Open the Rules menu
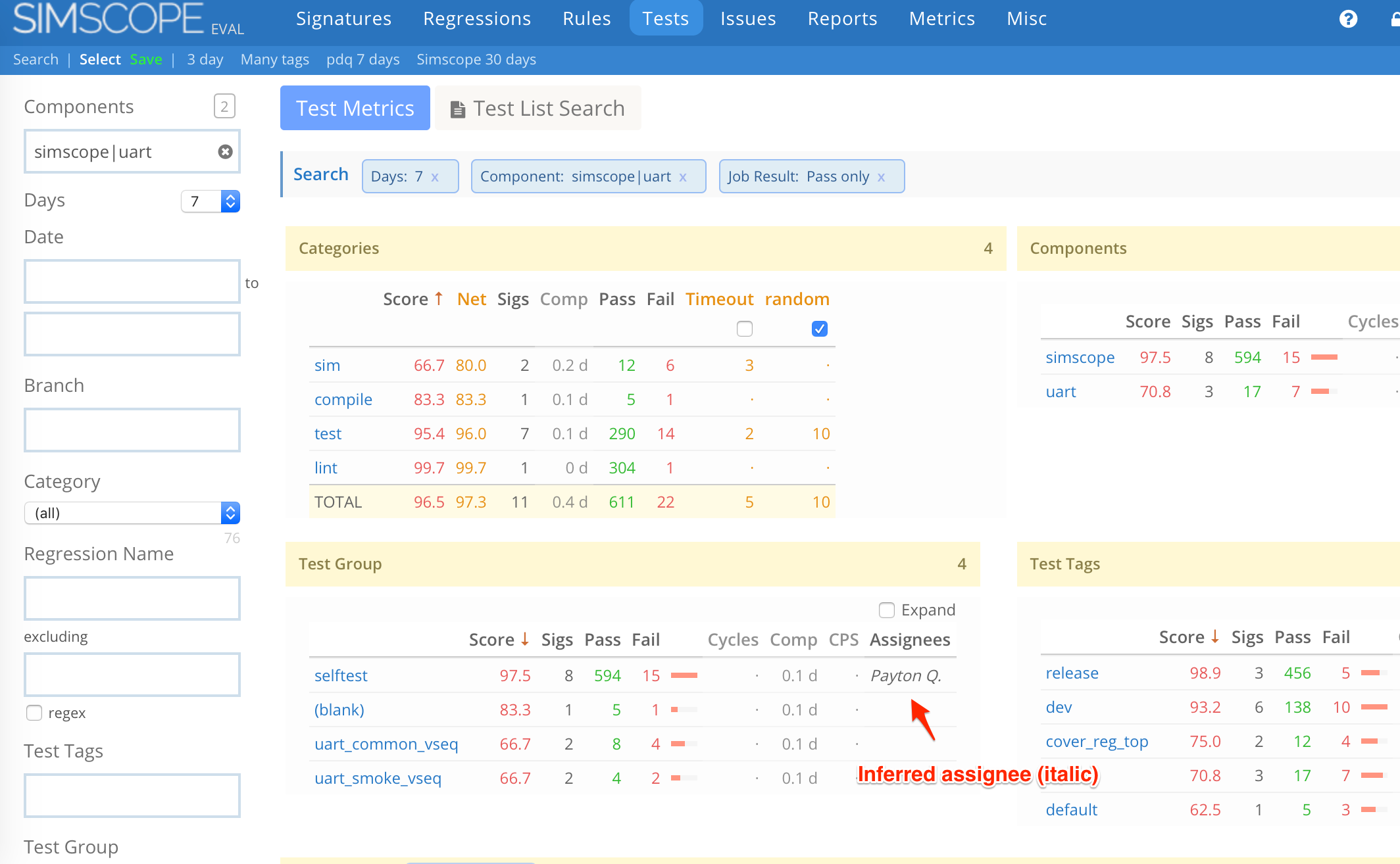The width and height of the screenshot is (1400, 864). [587, 18]
